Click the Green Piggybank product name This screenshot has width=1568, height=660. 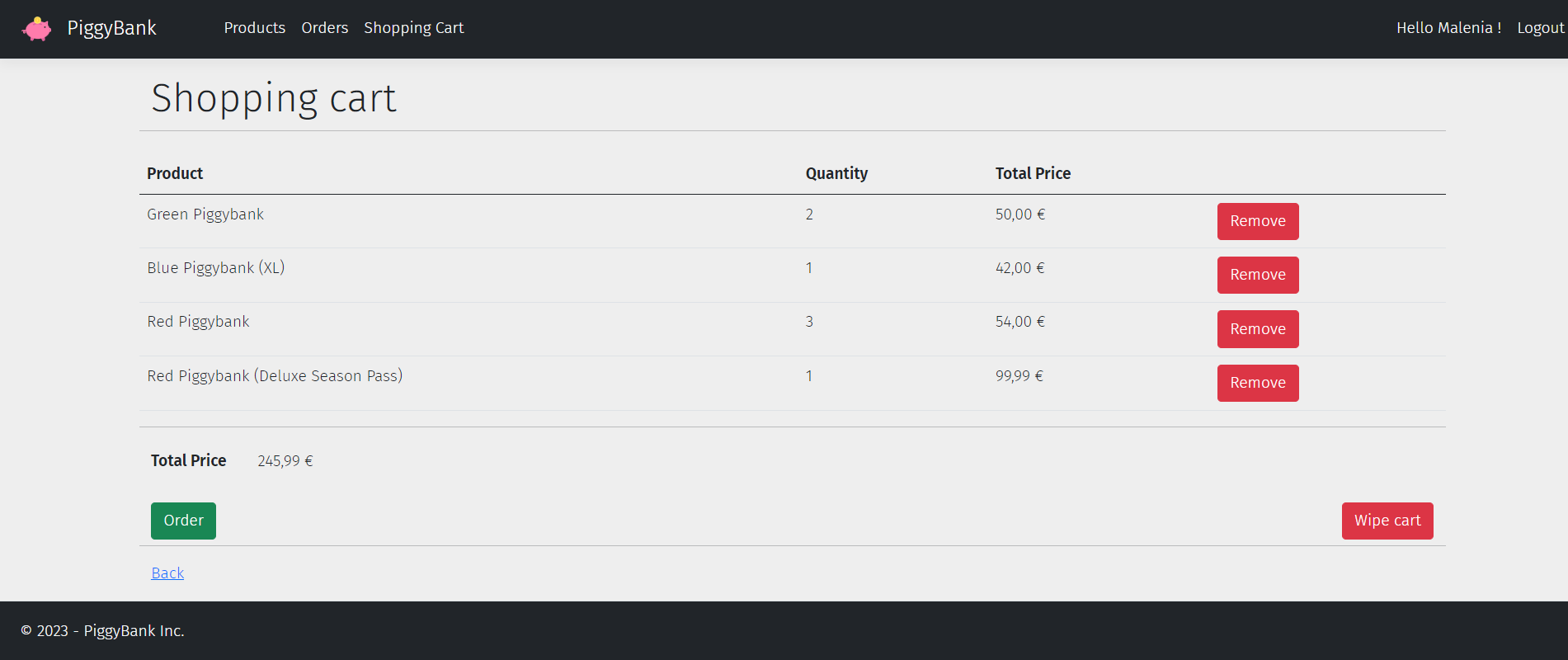205,214
